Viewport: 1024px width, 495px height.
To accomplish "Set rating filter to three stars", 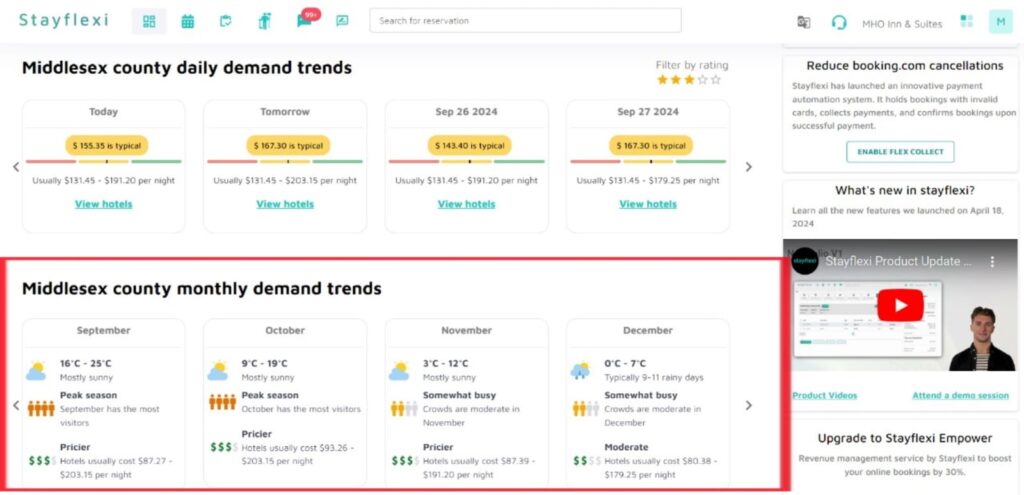I will pyautogui.click(x=689, y=80).
